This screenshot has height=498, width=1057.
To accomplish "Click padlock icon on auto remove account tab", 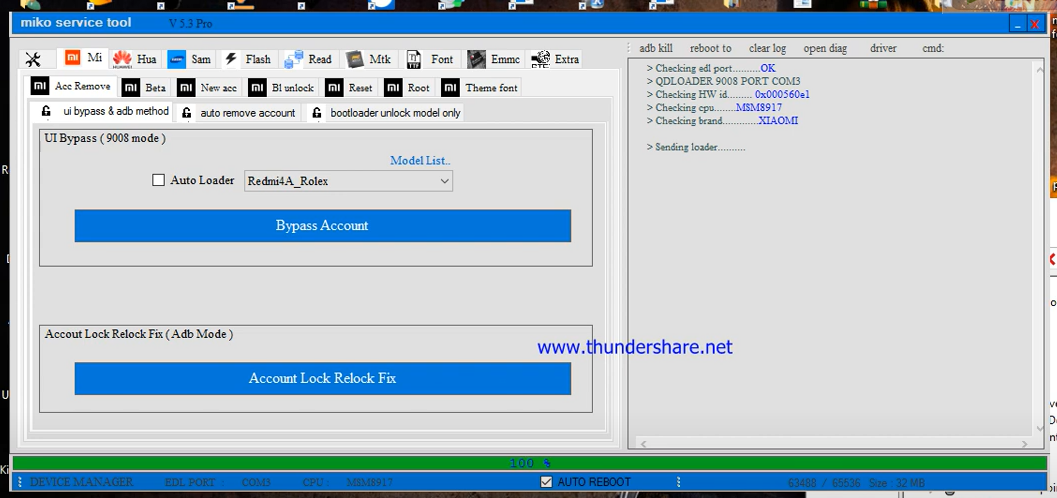I will coord(187,113).
